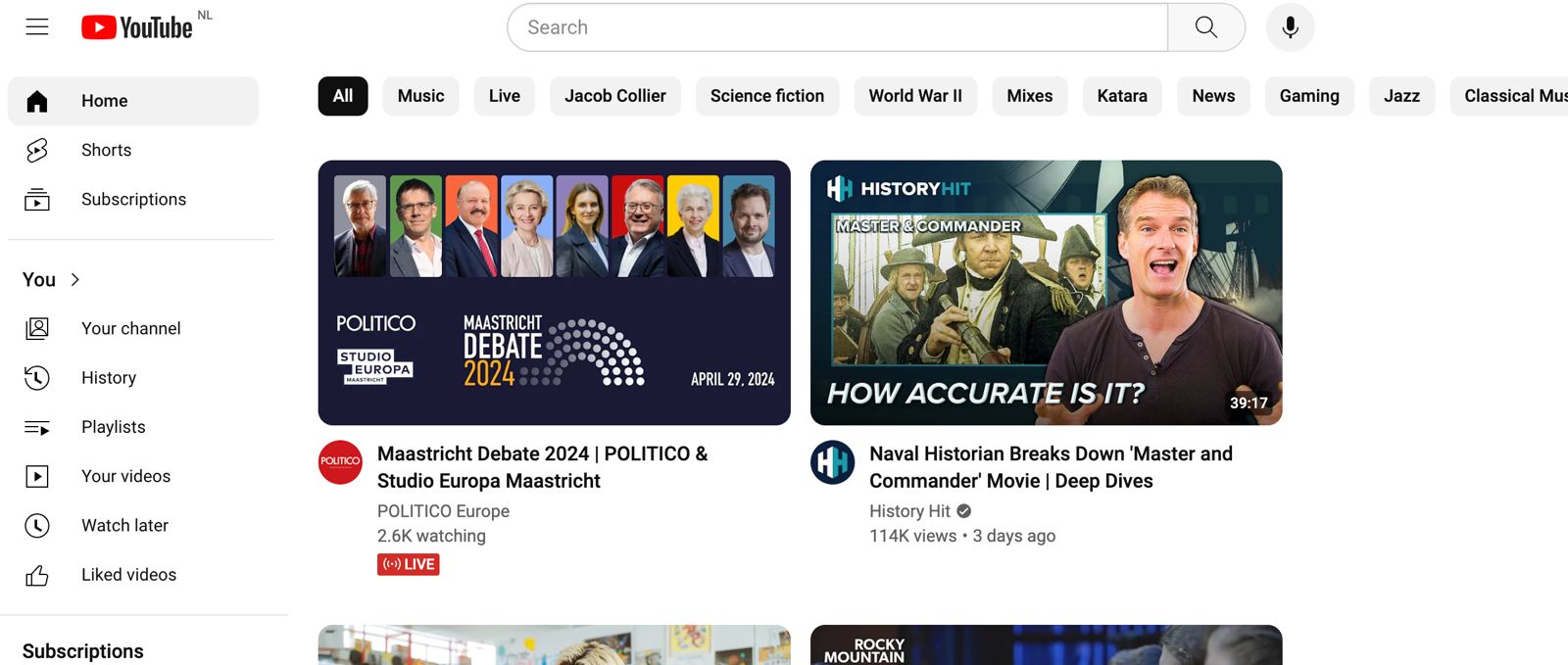Open the classroom video thumbnail in second row
1568x665 pixels.
click(x=555, y=645)
